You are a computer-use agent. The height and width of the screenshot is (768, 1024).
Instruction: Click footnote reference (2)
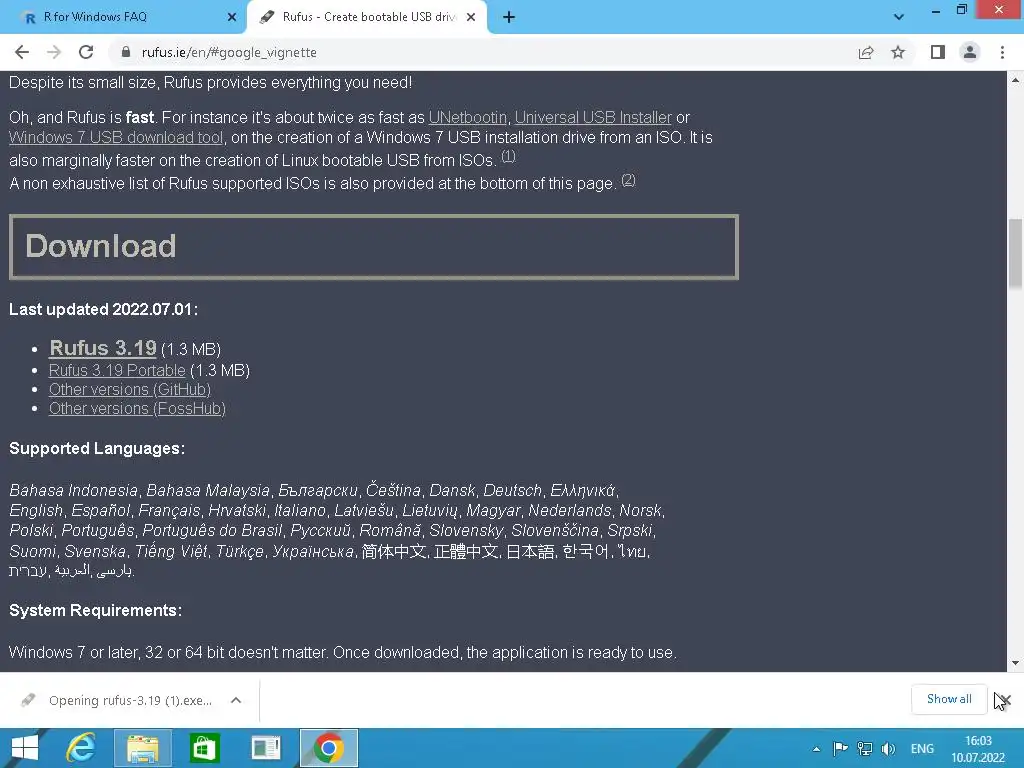[628, 180]
